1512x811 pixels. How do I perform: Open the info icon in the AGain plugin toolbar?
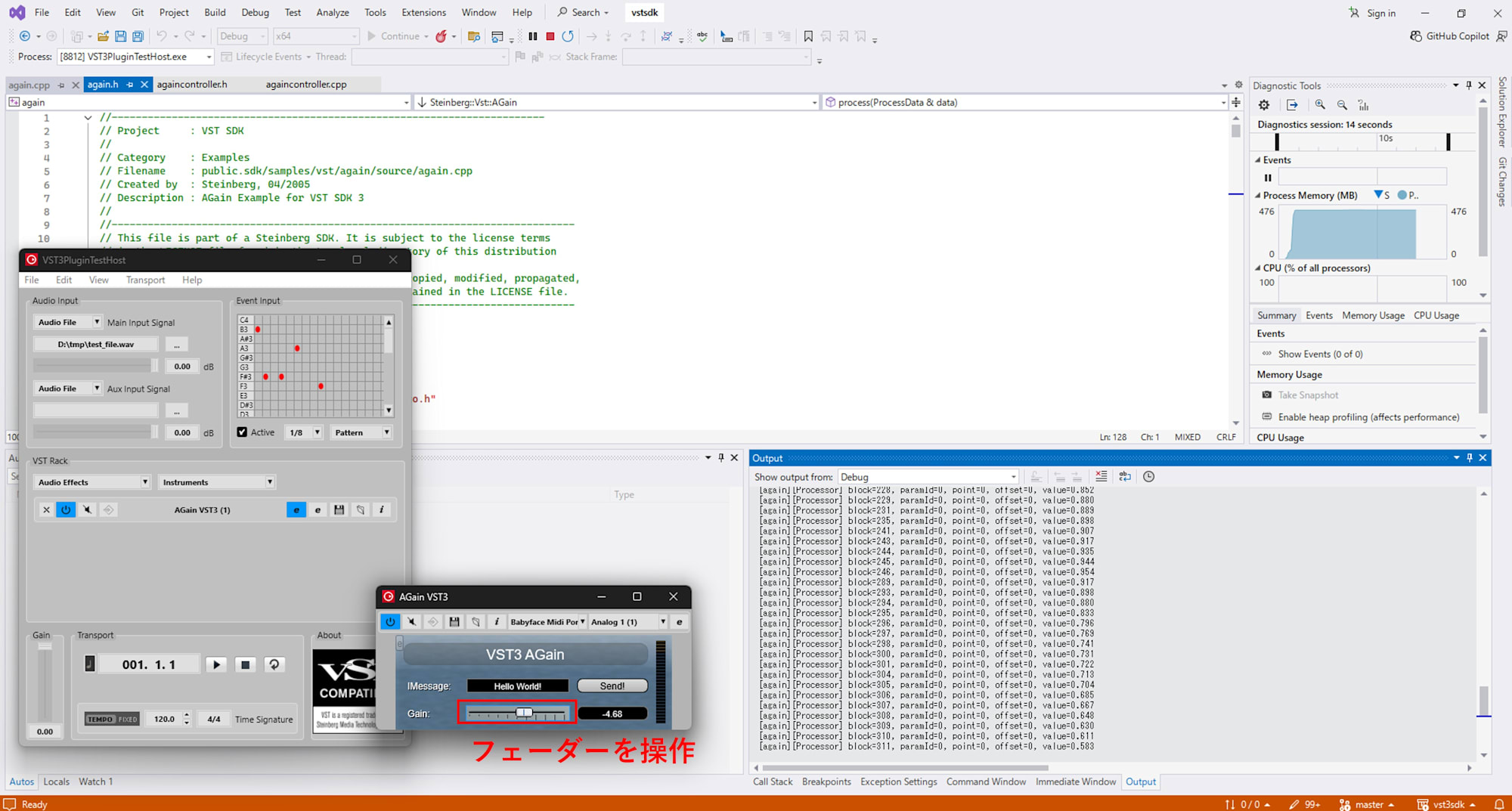tap(497, 621)
